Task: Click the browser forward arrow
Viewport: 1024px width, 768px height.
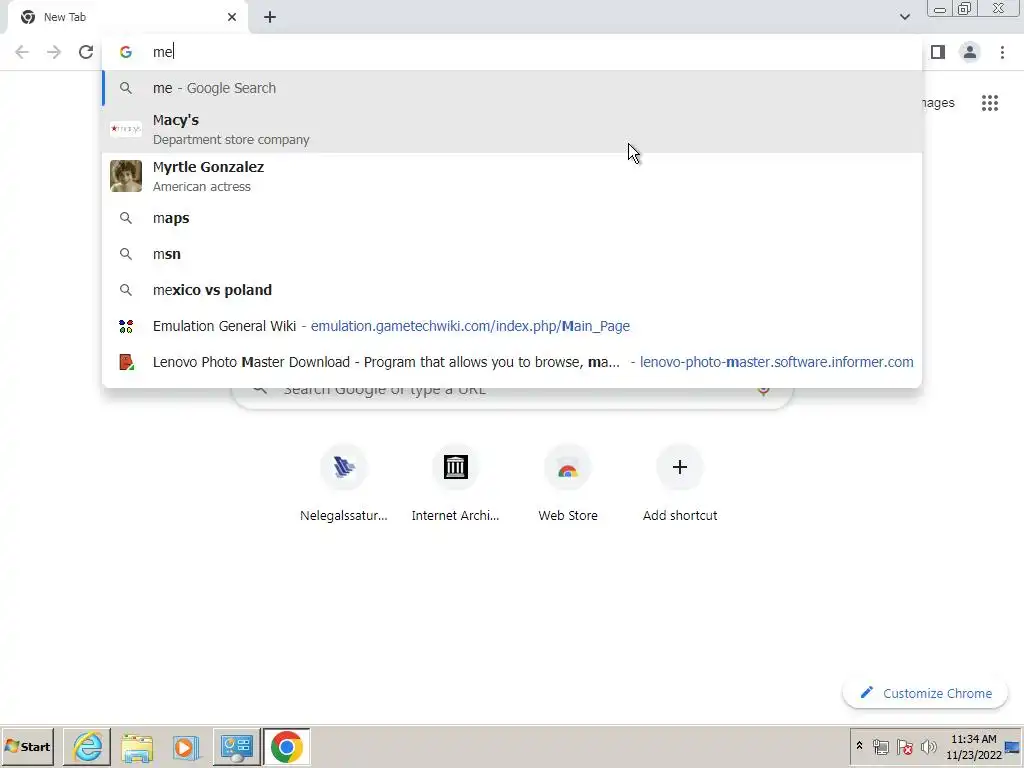Action: click(x=54, y=52)
